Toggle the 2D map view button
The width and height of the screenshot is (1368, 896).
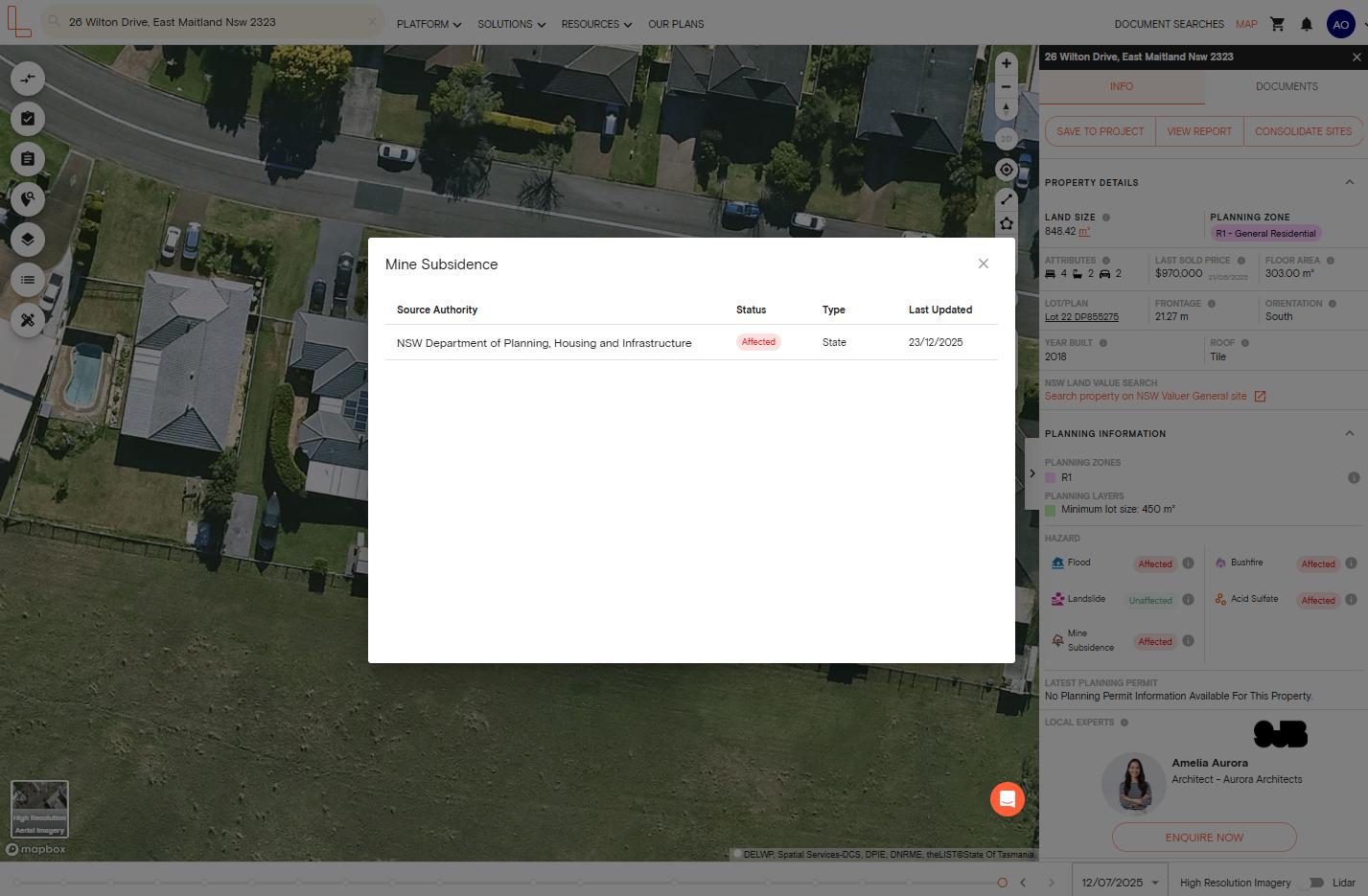coord(1006,139)
